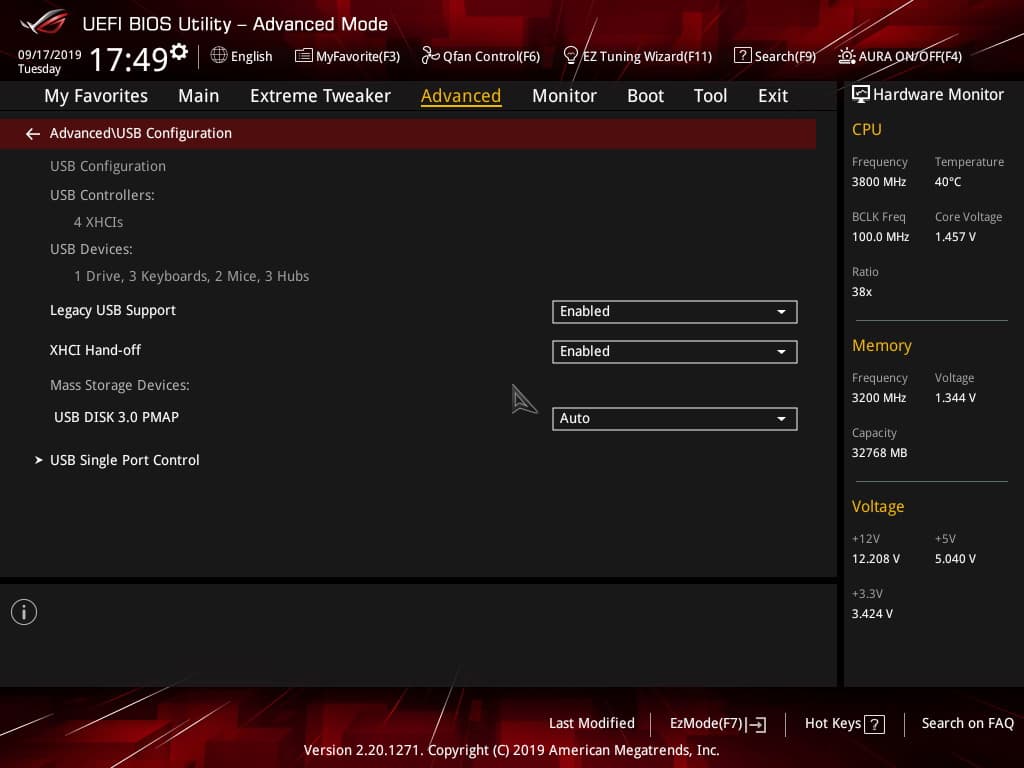Click the CPU temperature 40°C value
The width and height of the screenshot is (1024, 768).
click(x=948, y=182)
